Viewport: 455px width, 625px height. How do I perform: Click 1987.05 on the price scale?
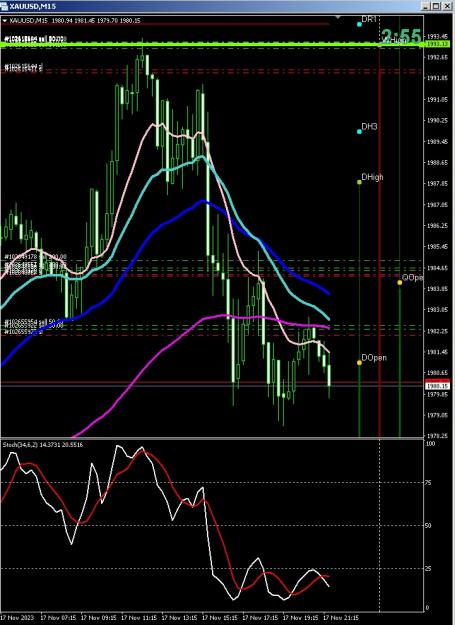(435, 205)
